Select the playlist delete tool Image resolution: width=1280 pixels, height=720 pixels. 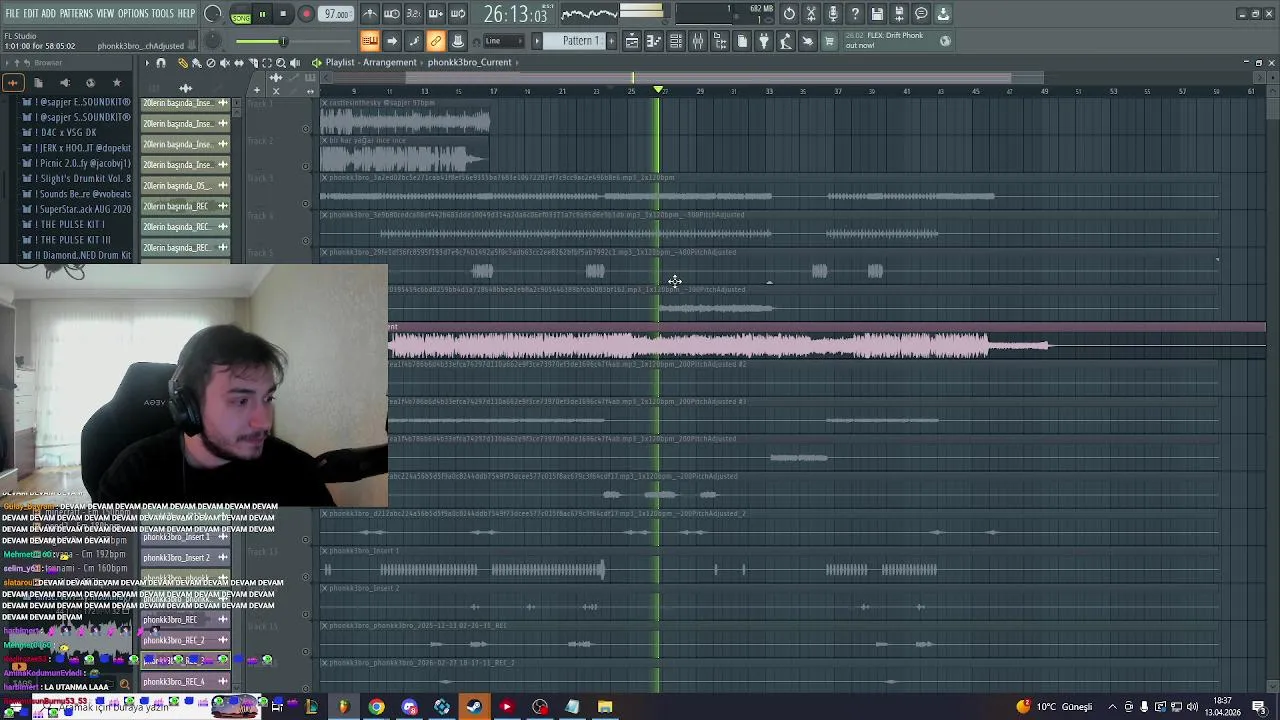[210, 63]
